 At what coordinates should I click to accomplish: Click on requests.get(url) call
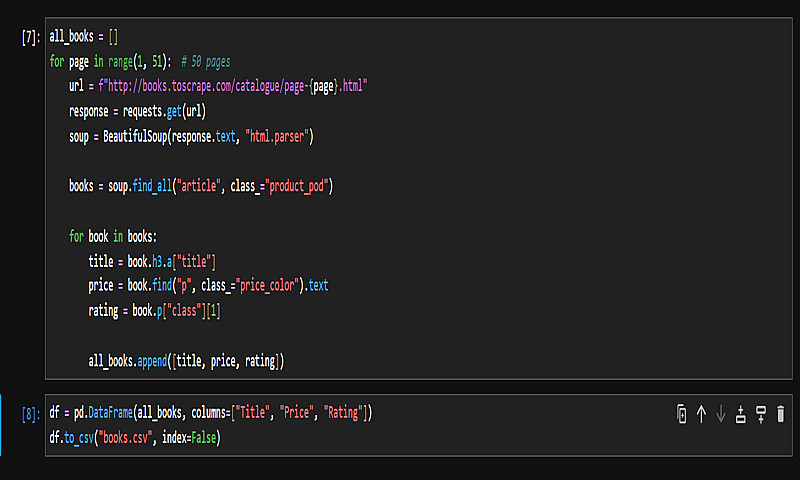[x=164, y=111]
